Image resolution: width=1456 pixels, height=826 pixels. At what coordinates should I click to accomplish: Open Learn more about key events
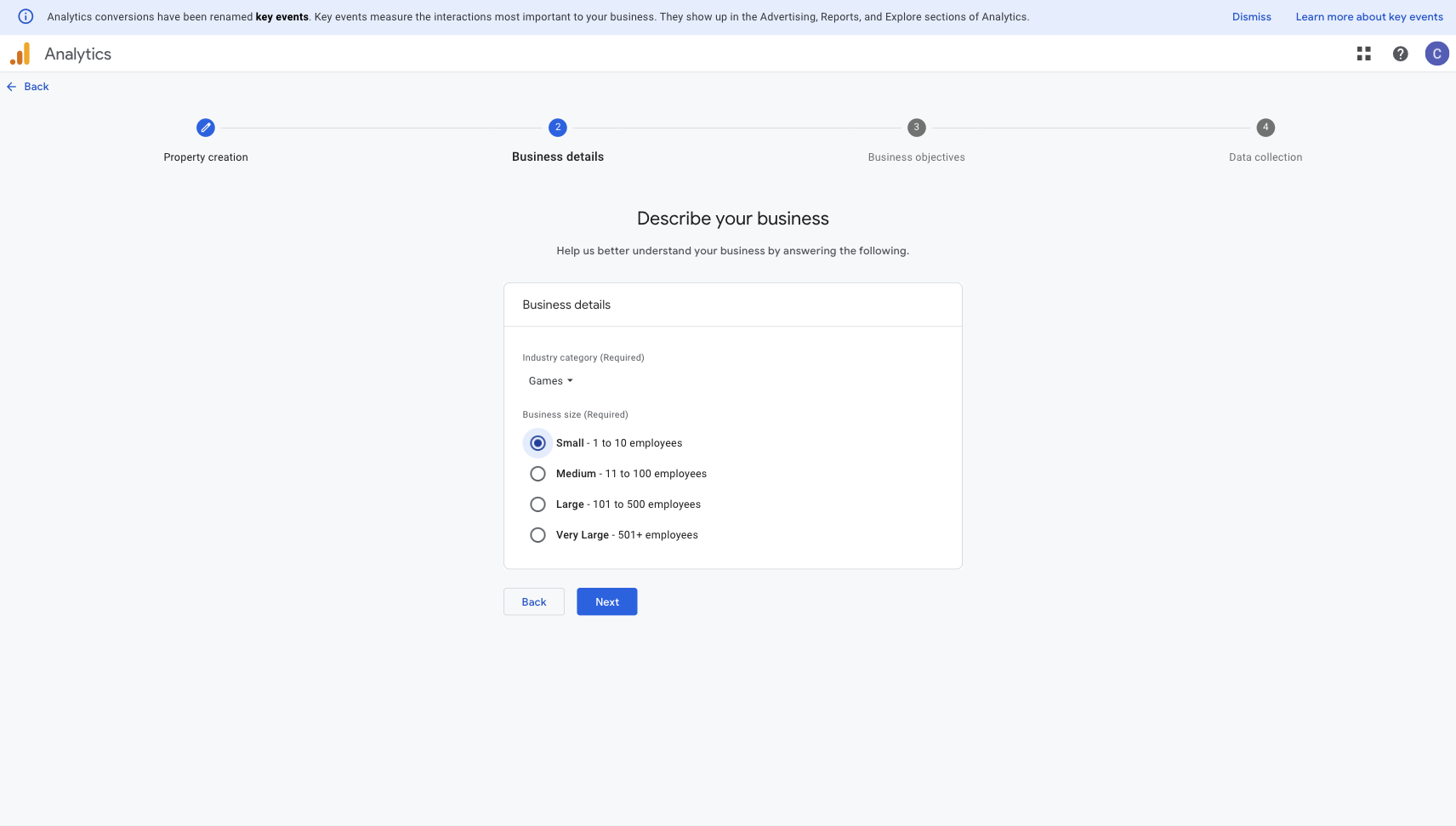tap(1368, 17)
